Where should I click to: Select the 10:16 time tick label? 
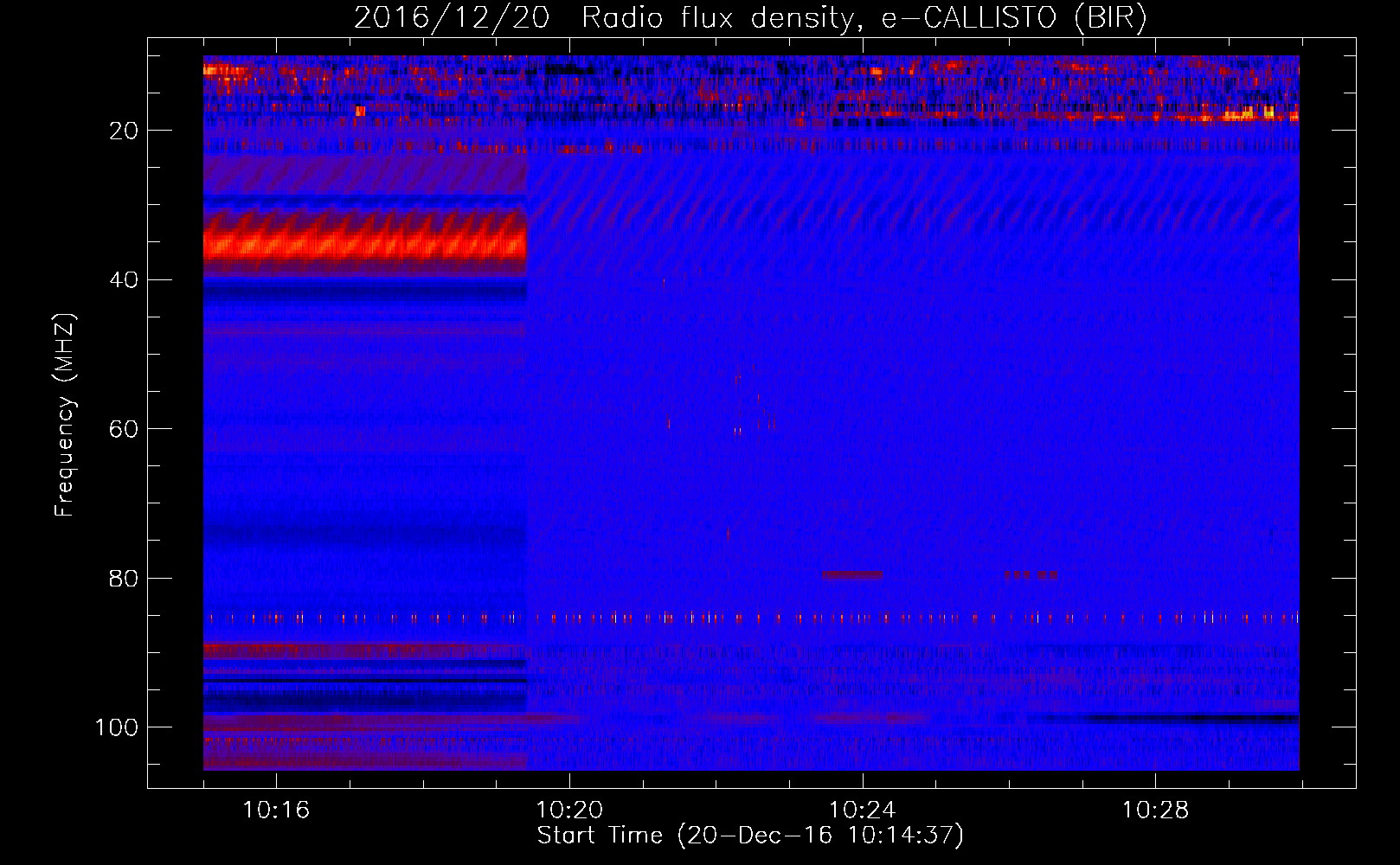click(x=276, y=811)
